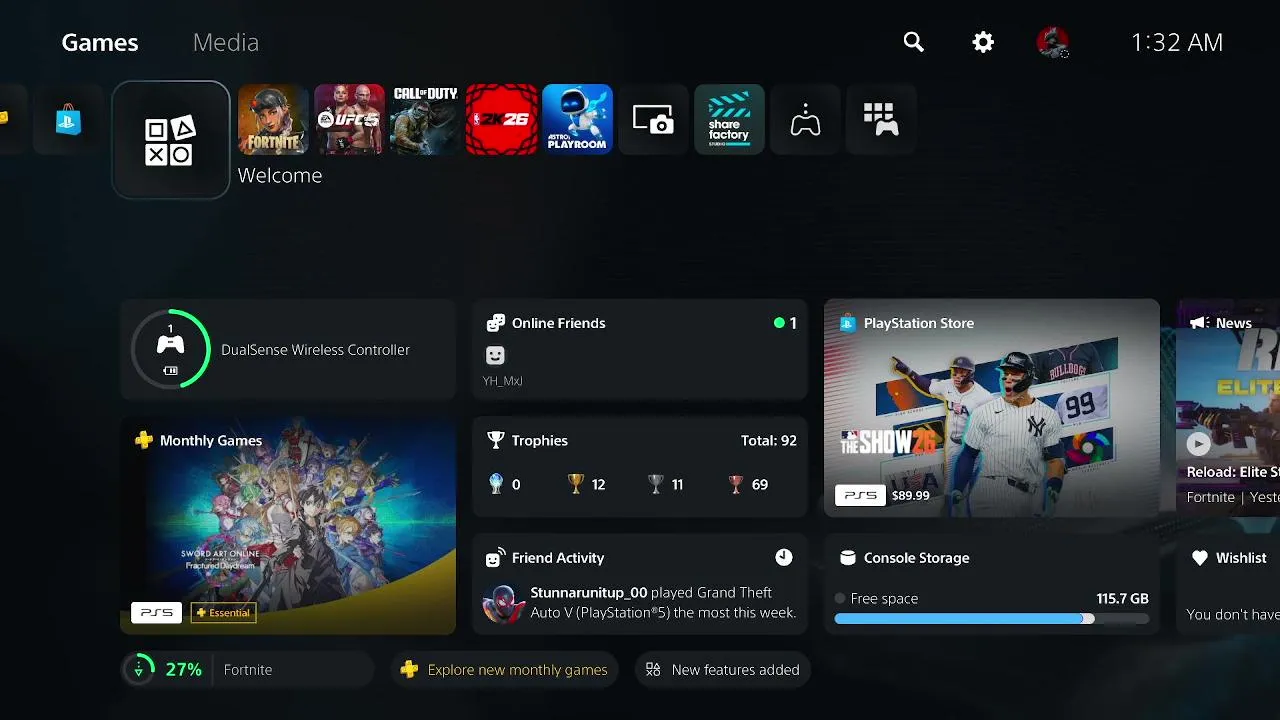The image size is (1280, 720).
Task: Select the Games tab
Action: point(100,42)
